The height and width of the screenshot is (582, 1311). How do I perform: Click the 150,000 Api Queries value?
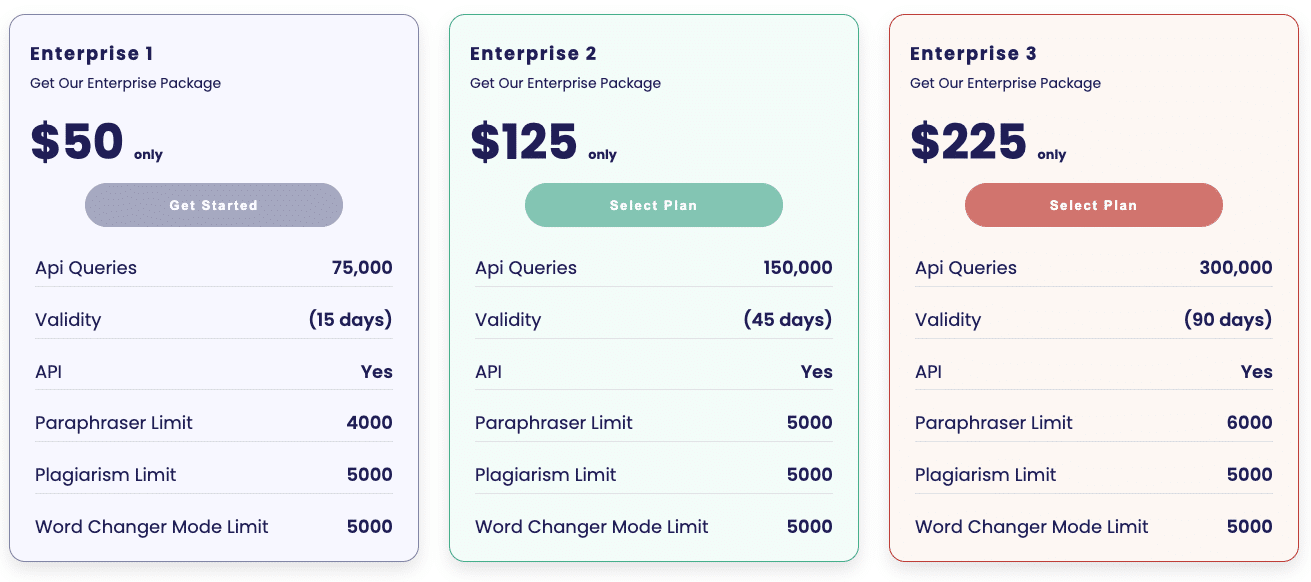coord(798,268)
